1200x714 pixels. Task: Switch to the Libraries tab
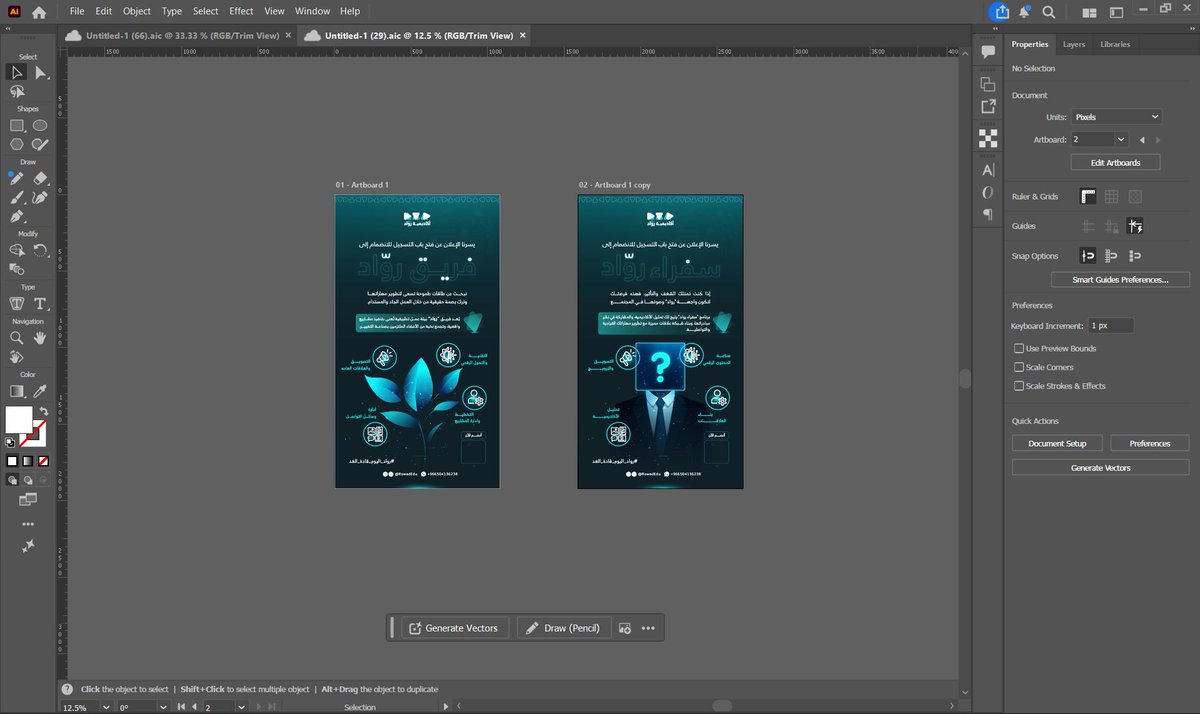(1115, 44)
